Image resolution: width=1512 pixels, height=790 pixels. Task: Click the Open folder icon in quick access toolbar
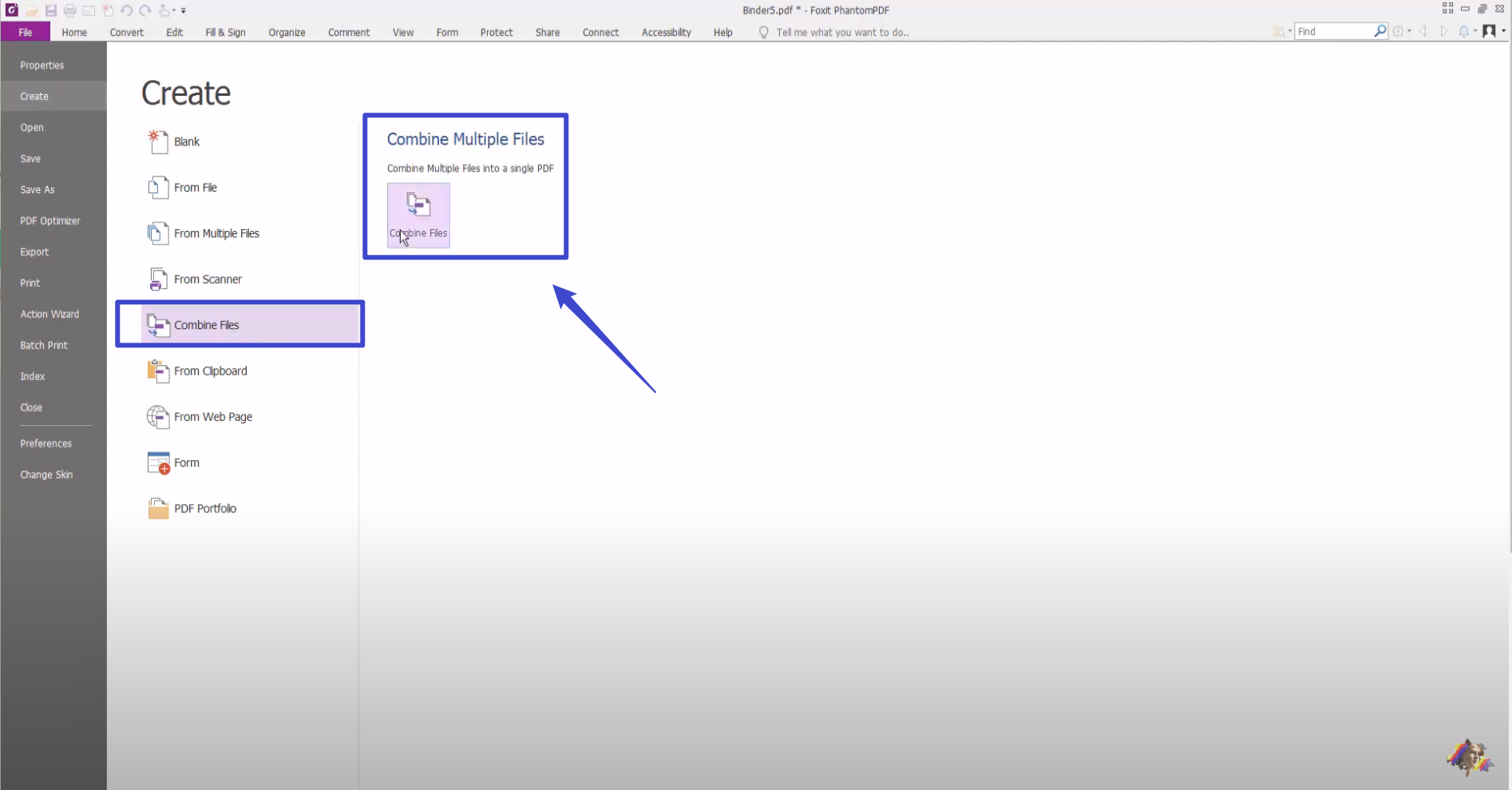pos(32,10)
